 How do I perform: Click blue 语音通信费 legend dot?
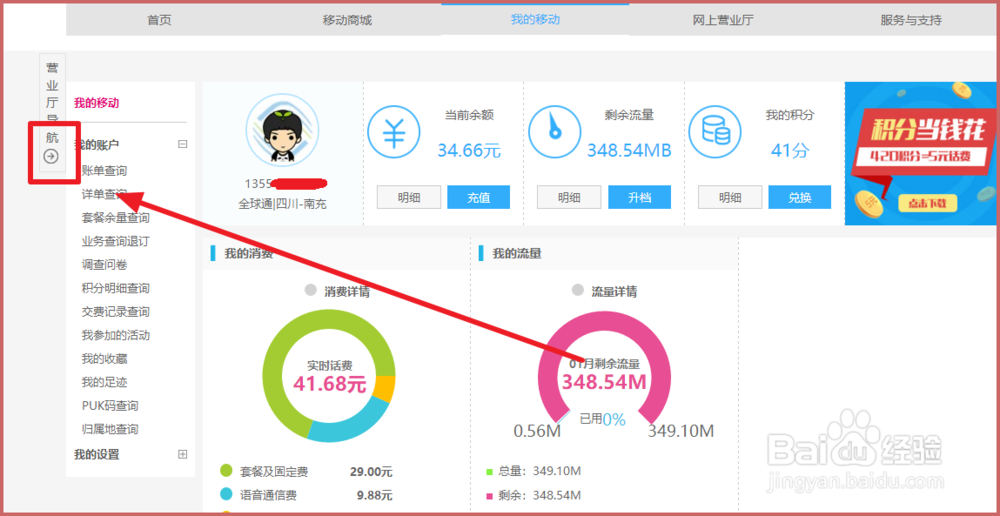pyautogui.click(x=226, y=494)
